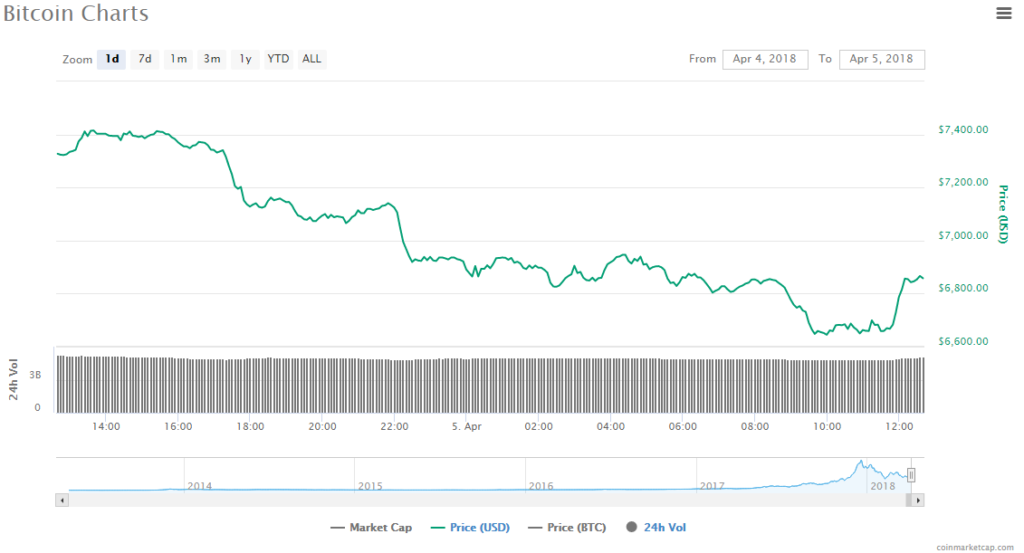Open the chart hamburger menu icon

tap(1003, 13)
